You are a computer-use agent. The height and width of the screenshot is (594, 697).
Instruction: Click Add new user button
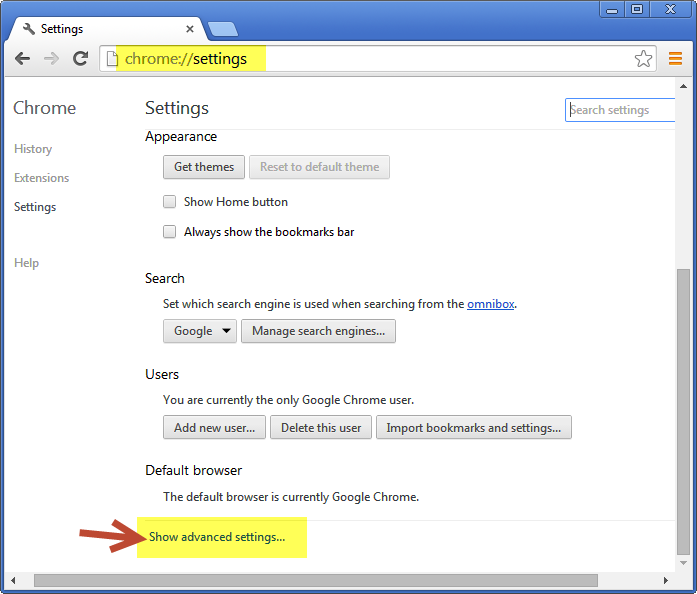coord(214,427)
